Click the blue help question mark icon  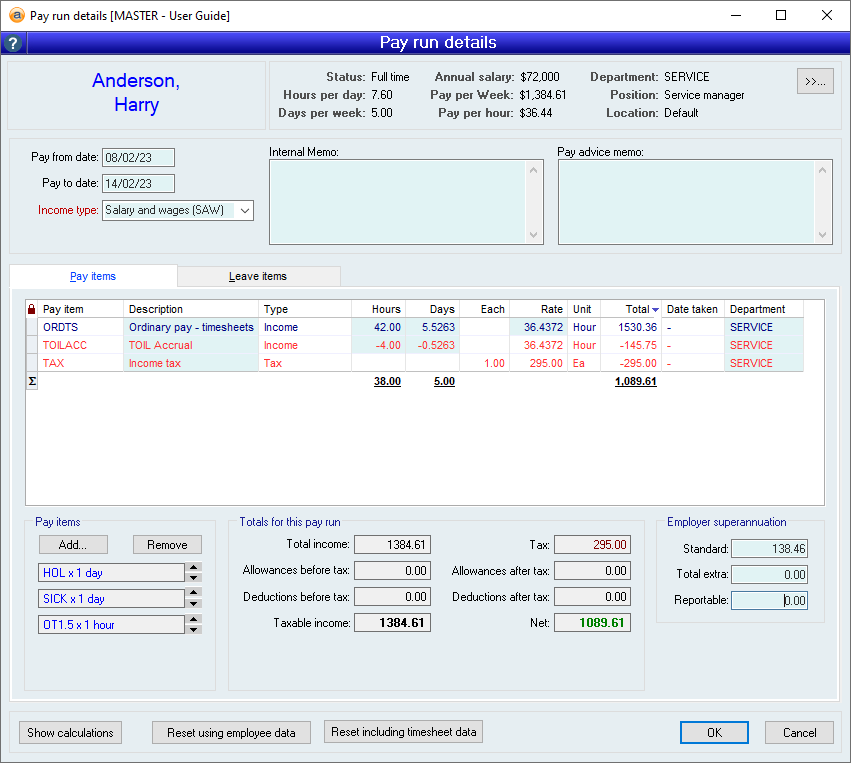[12, 43]
